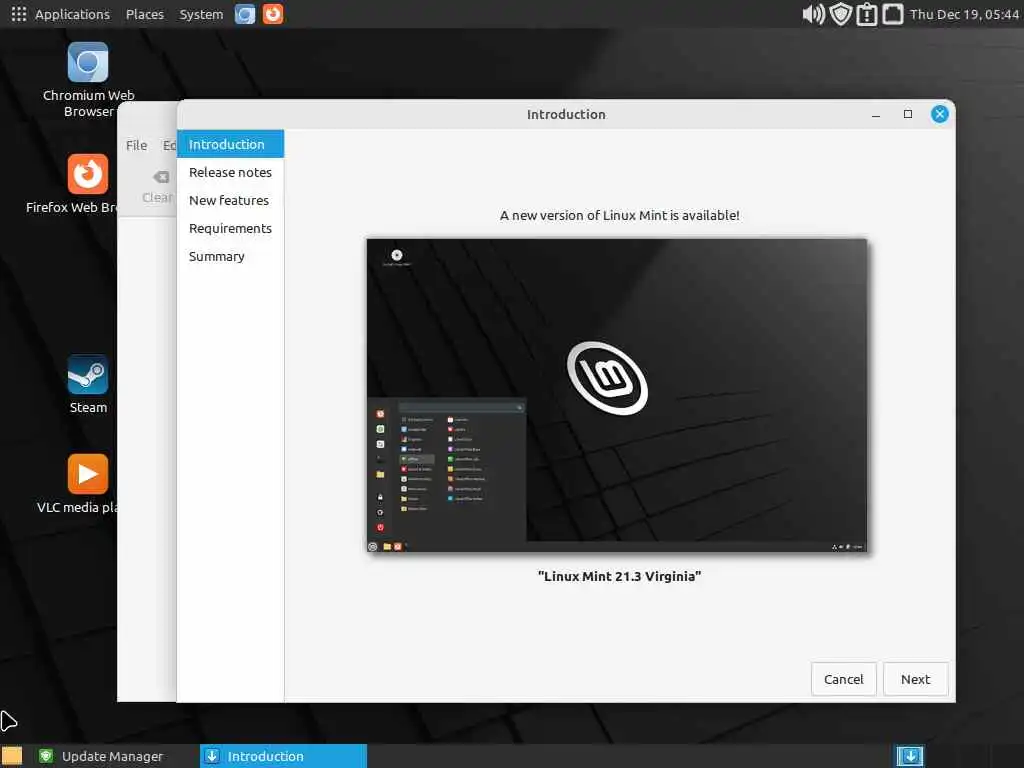Go to New features page

[x=231, y=200]
